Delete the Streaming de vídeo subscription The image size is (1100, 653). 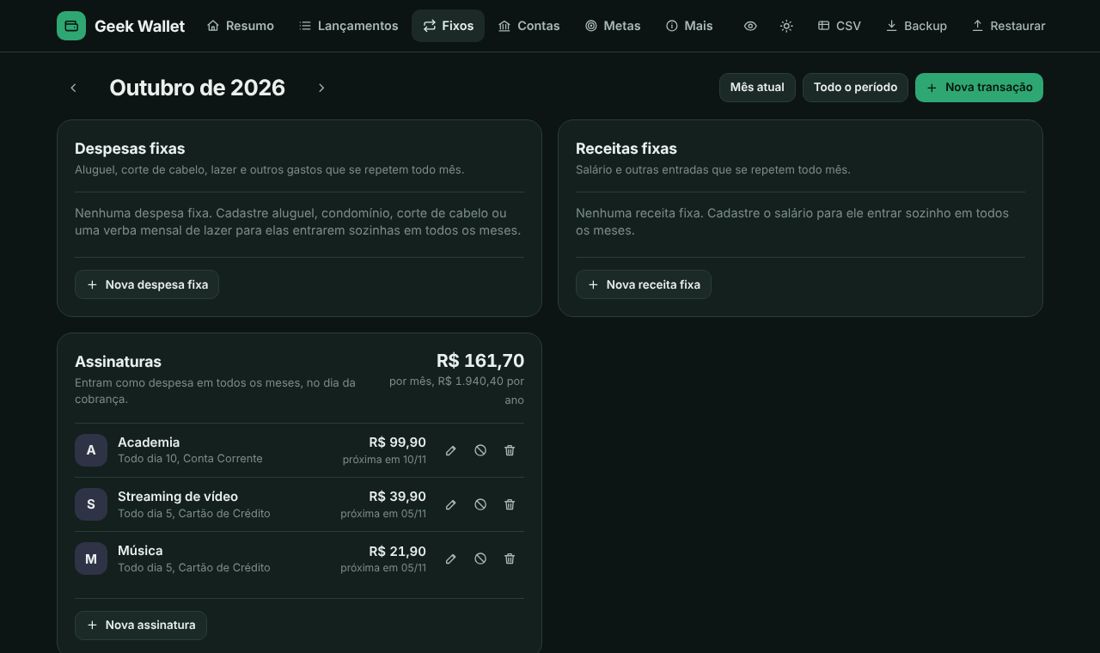click(x=509, y=504)
